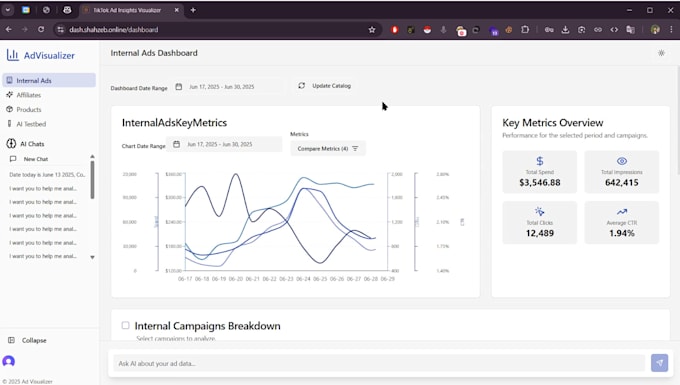Click the Internal Ads sidebar icon
The height and width of the screenshot is (385, 680).
10,80
